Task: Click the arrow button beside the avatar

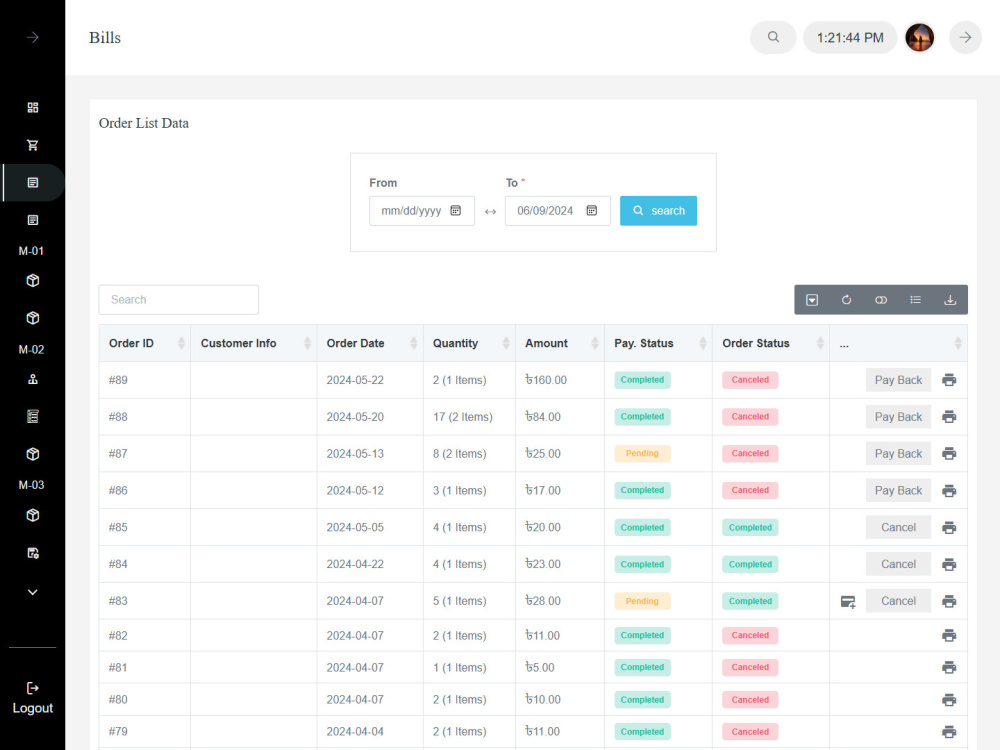Action: [x=966, y=38]
